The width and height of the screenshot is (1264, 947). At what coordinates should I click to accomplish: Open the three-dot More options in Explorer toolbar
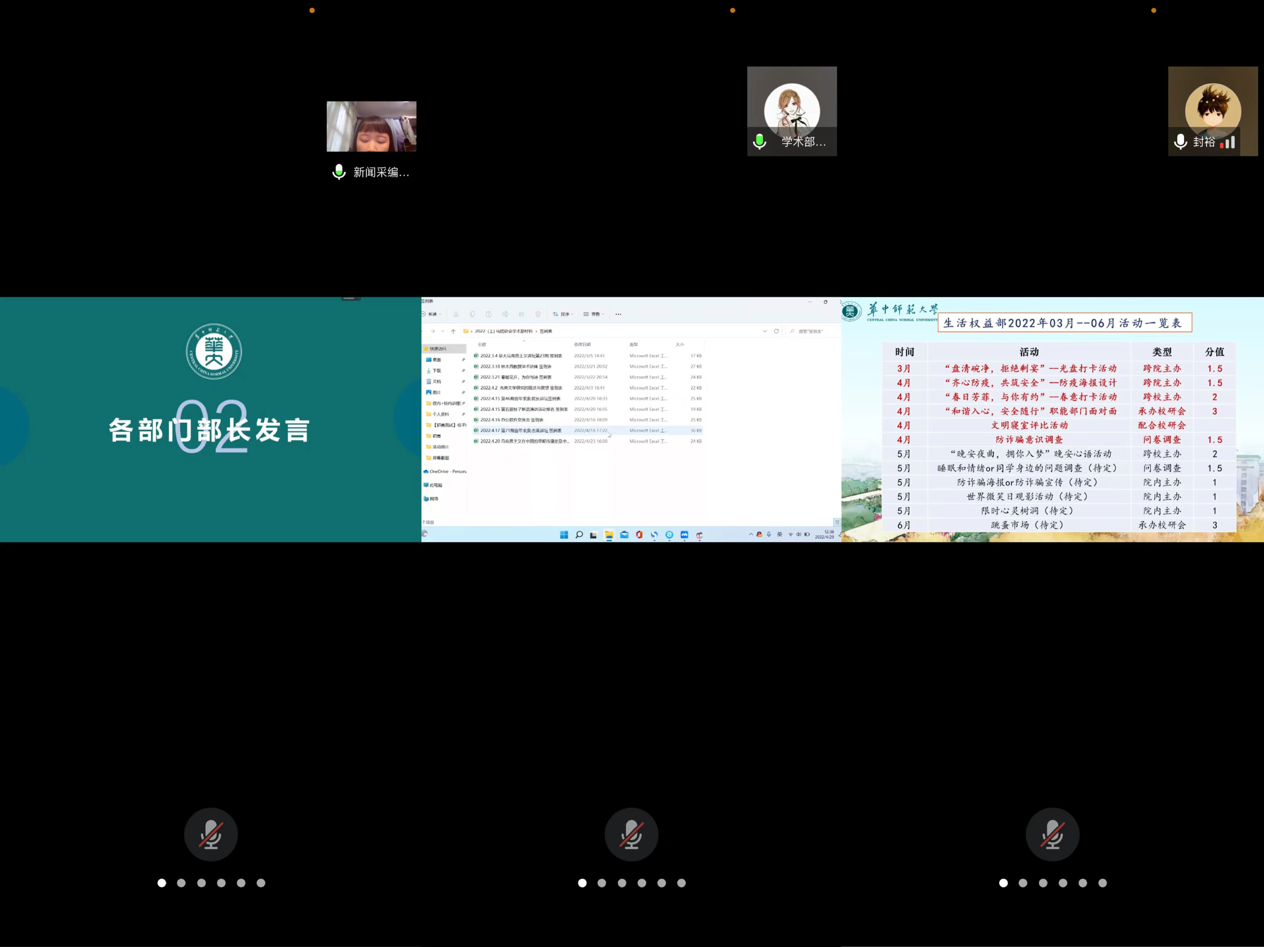[618, 314]
